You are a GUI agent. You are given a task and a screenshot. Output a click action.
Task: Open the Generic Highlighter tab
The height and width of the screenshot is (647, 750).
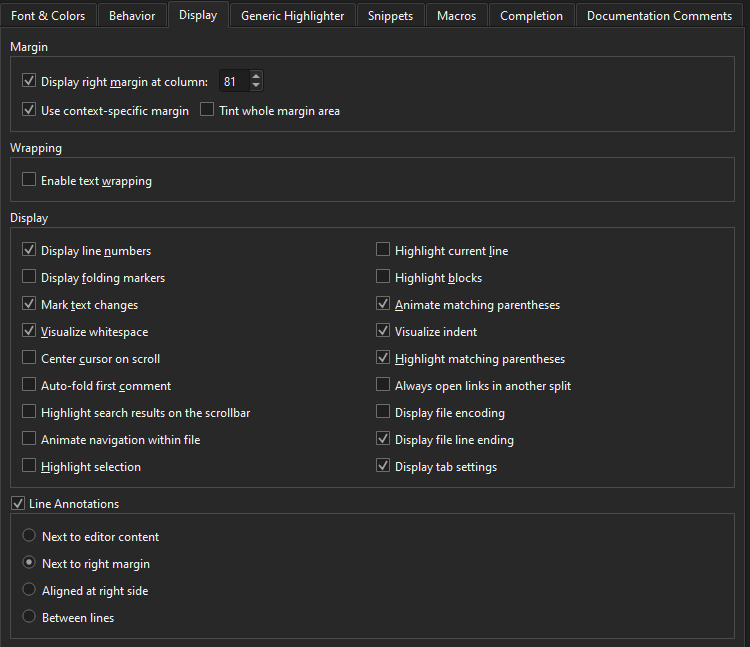tap(292, 16)
